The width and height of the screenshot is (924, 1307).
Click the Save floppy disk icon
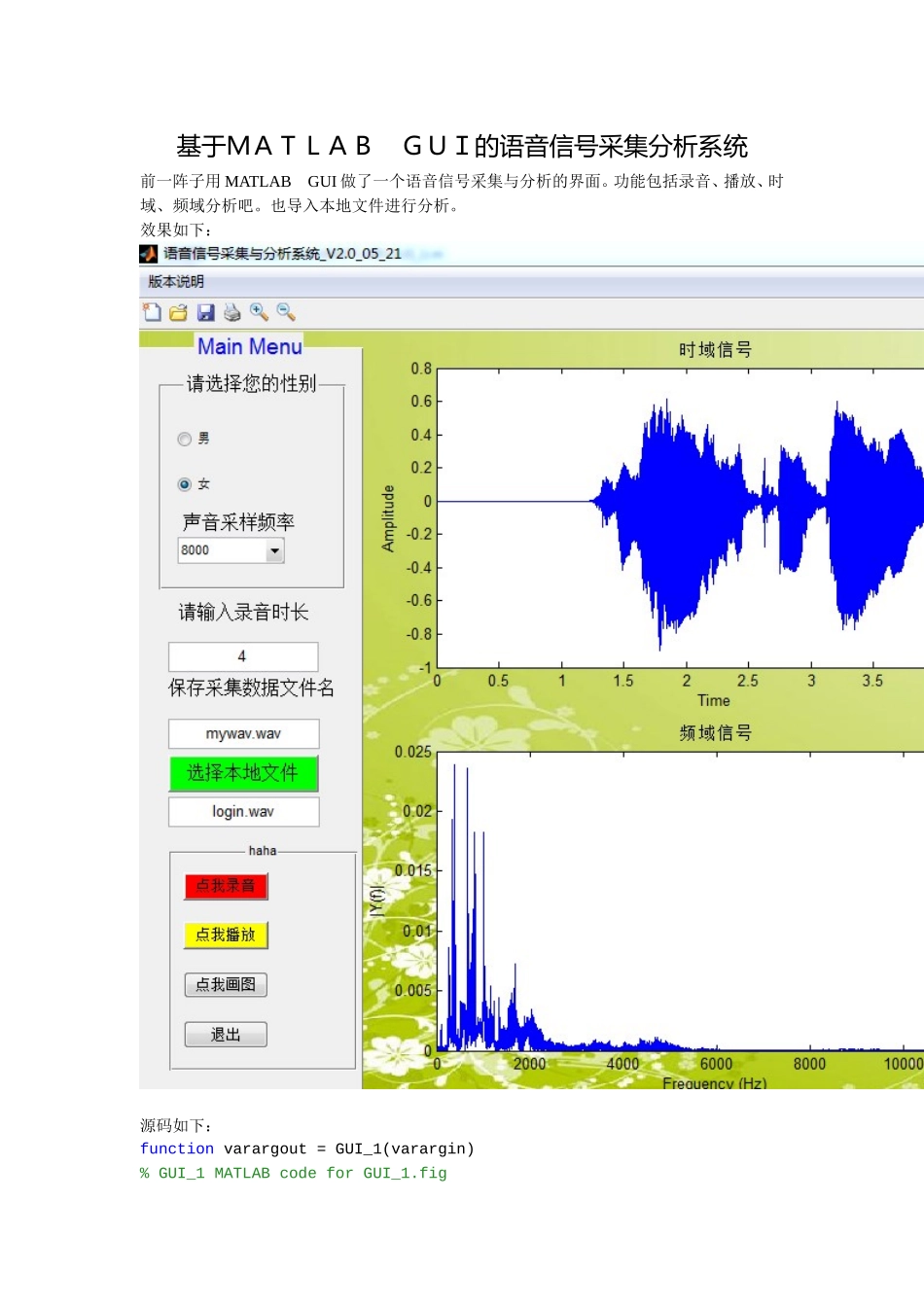205,312
